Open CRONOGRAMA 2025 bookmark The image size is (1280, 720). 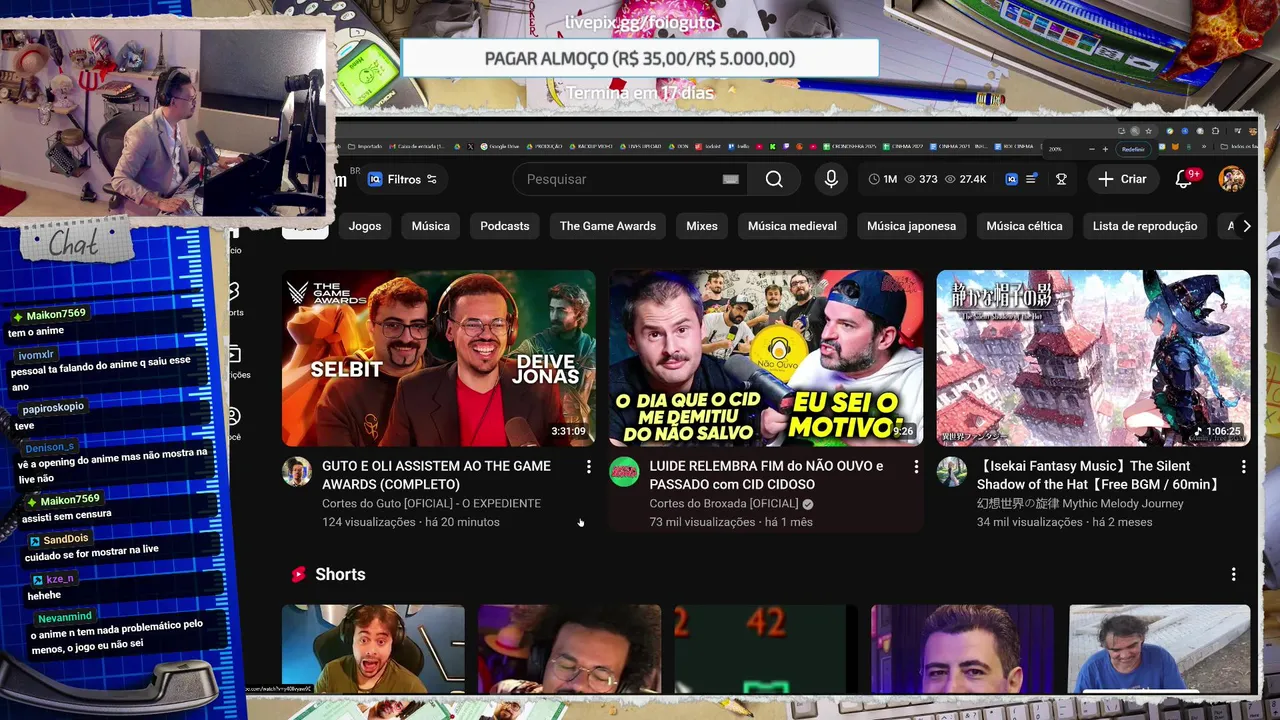pyautogui.click(x=850, y=146)
